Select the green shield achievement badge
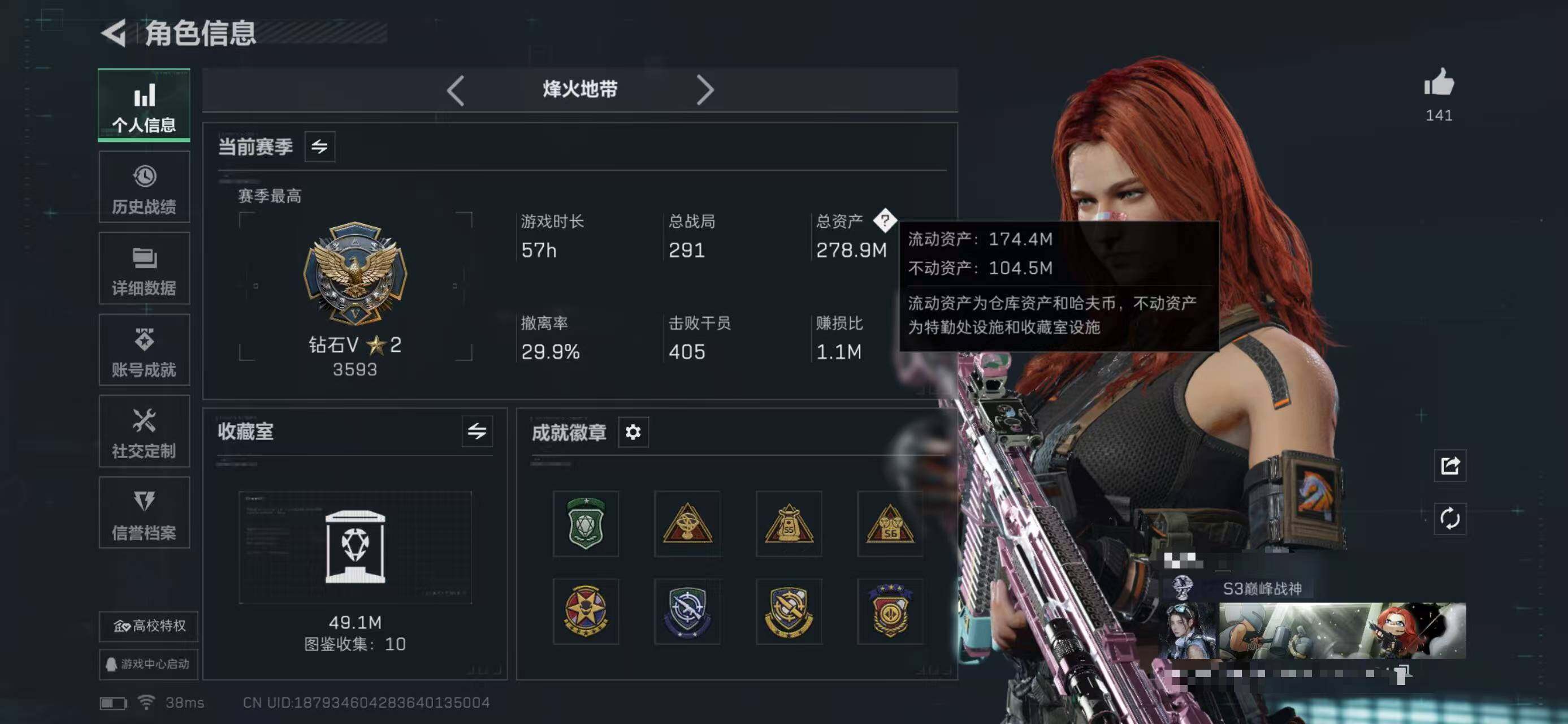The image size is (1568, 724). pos(586,524)
